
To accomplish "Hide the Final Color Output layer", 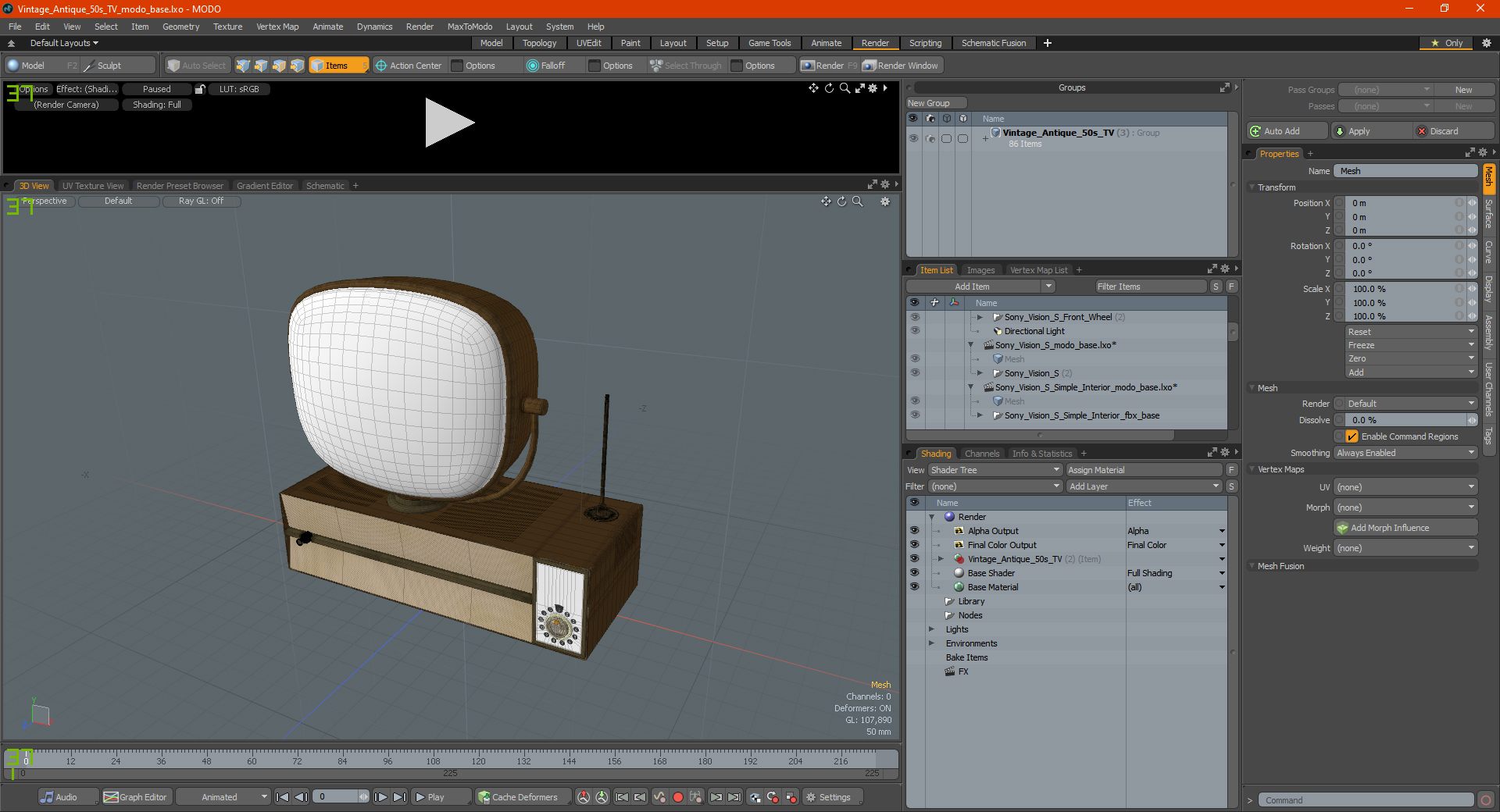I will tap(914, 545).
